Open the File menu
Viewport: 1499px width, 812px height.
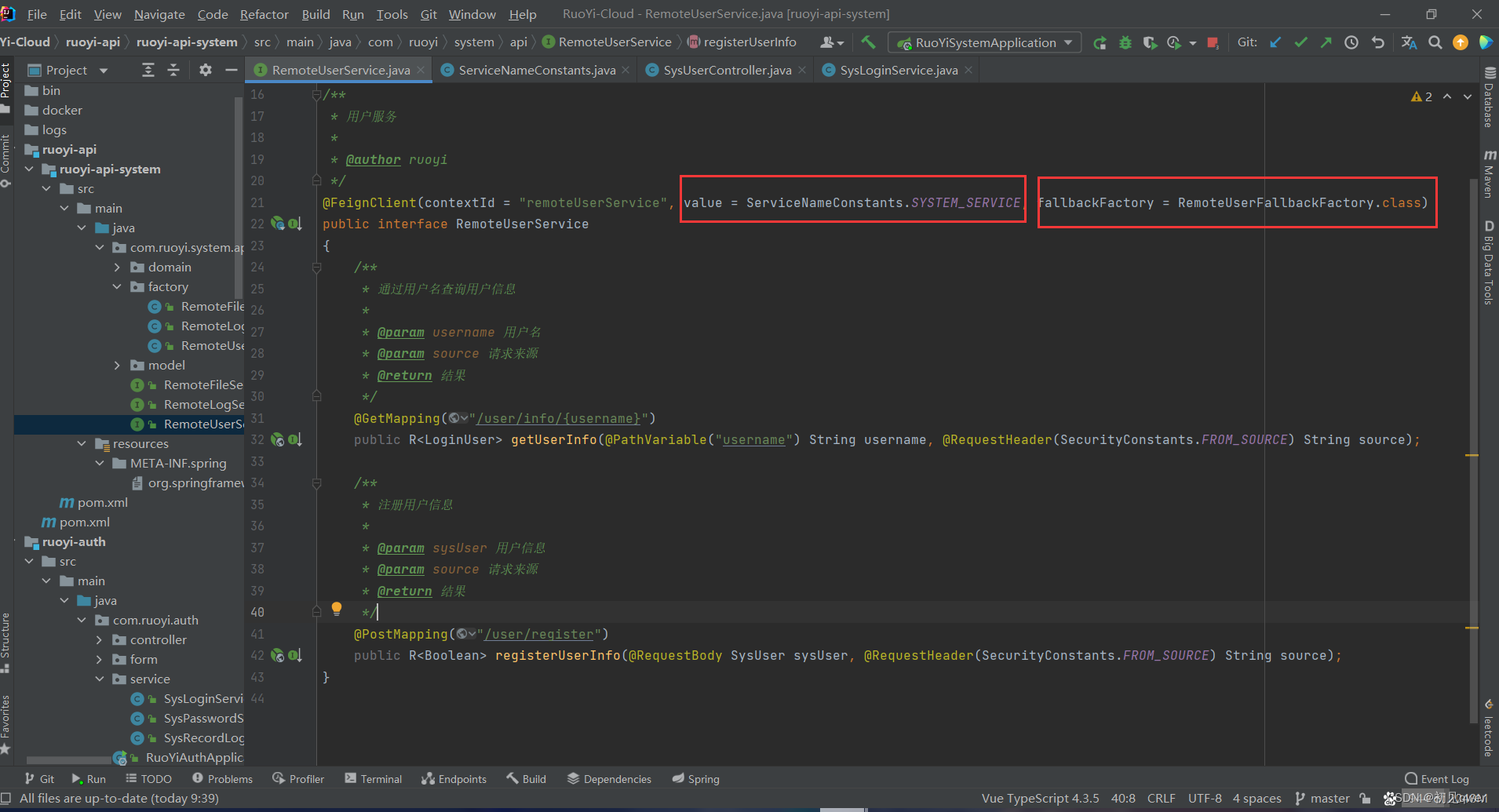37,14
